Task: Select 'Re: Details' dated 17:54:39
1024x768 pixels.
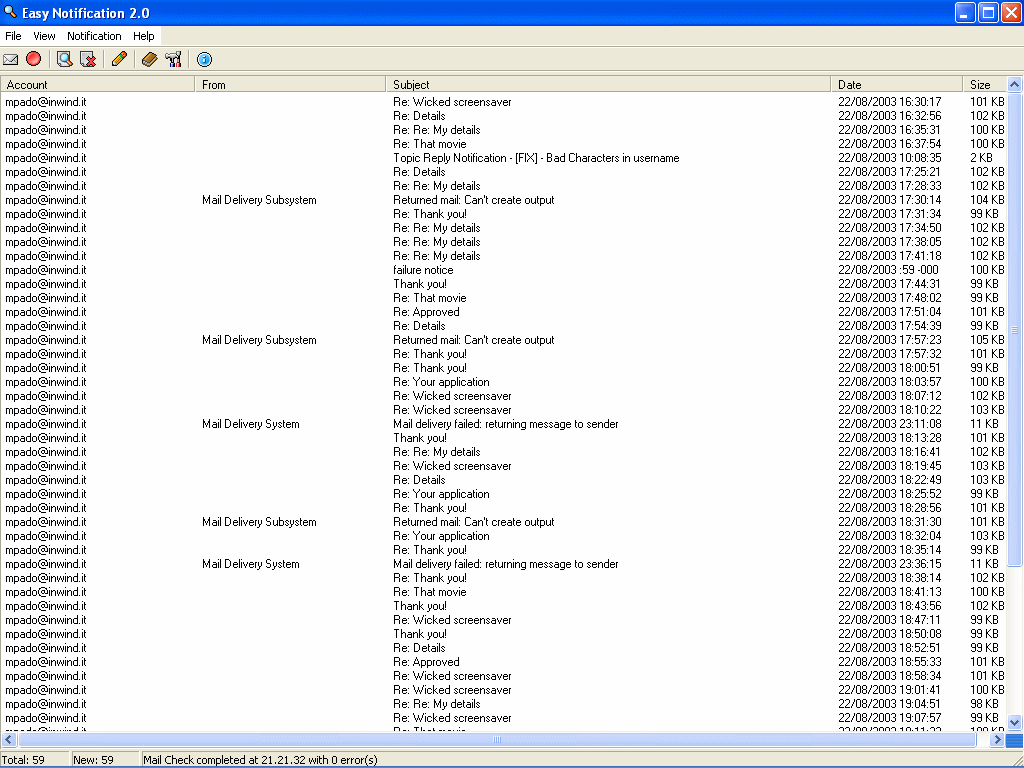Action: tap(504, 326)
